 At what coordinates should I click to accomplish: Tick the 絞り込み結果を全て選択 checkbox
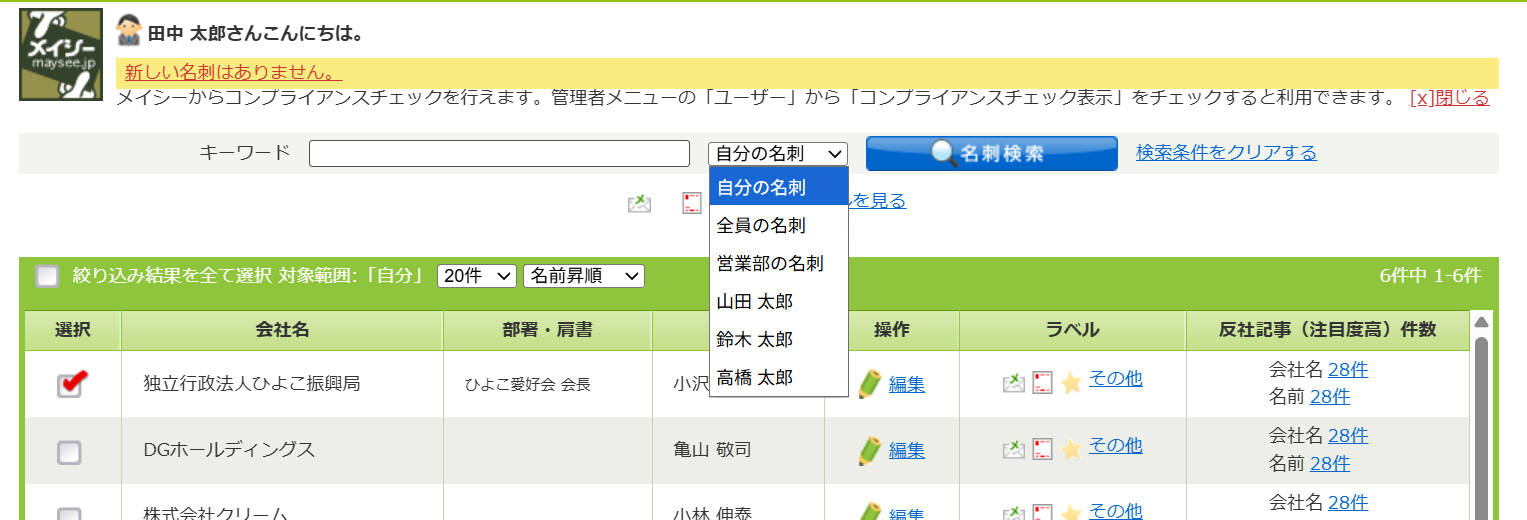pyautogui.click(x=47, y=276)
